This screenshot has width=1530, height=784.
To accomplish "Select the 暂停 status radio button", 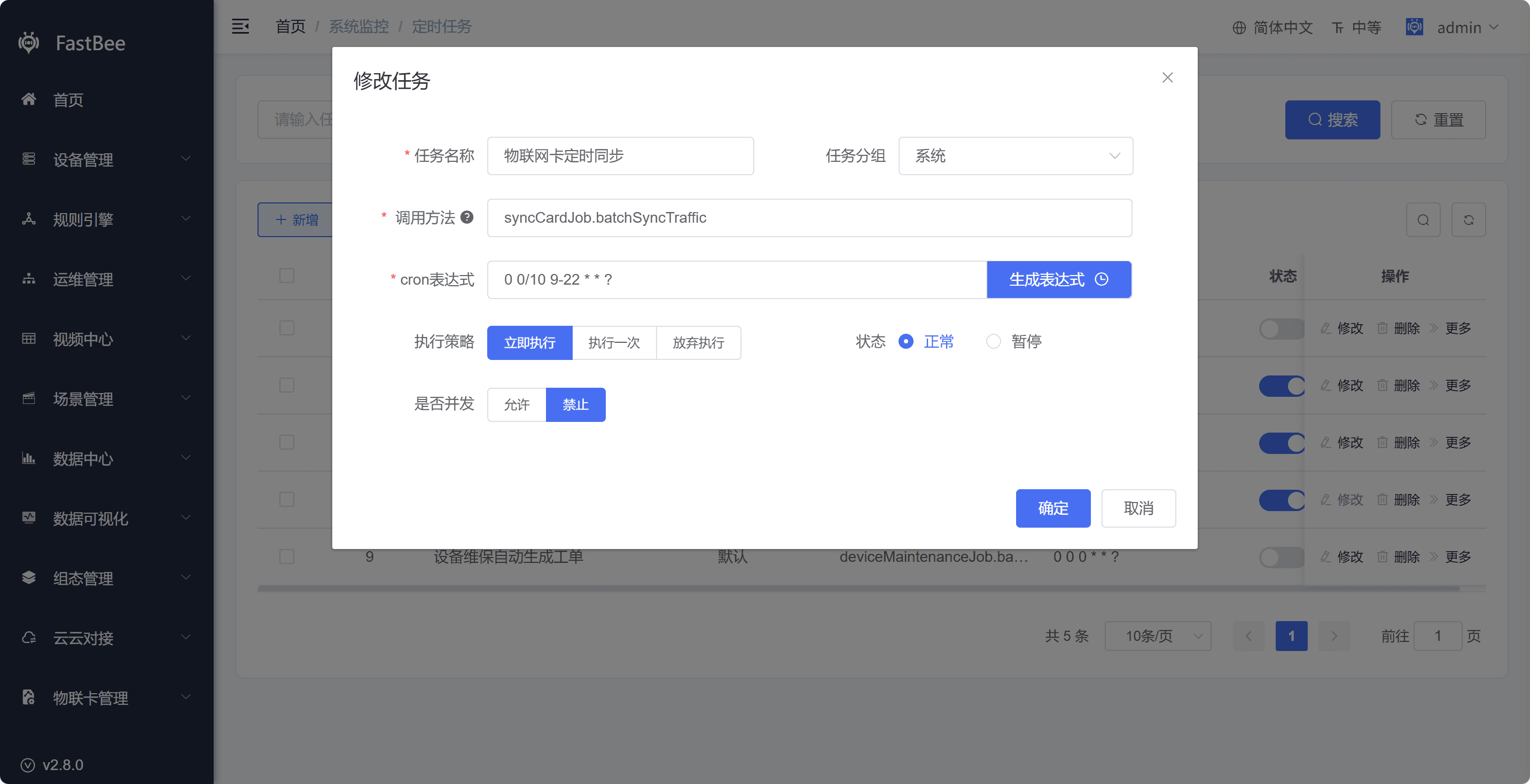I will click(x=993, y=341).
